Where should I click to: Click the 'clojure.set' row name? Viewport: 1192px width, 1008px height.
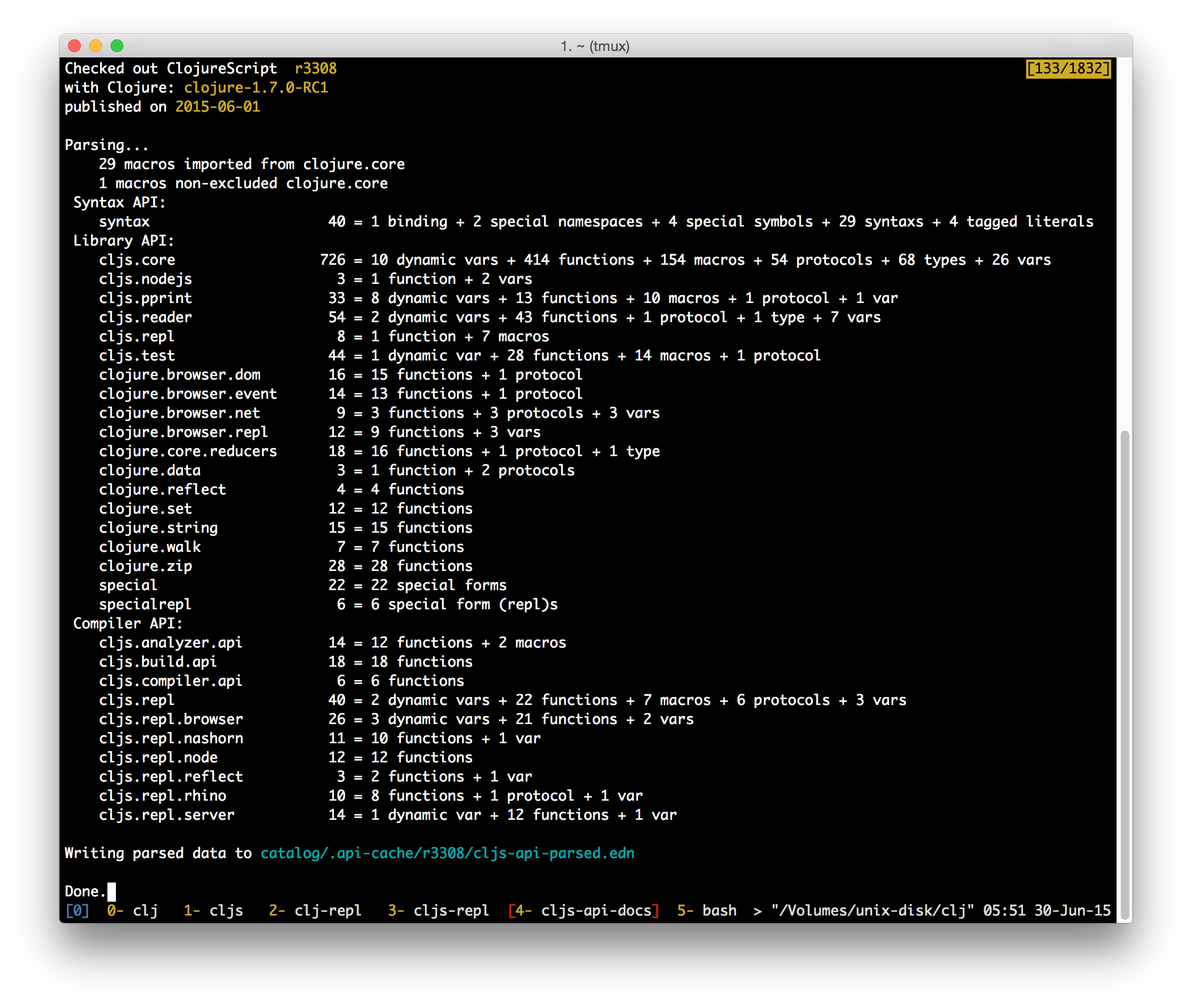pyautogui.click(x=145, y=509)
